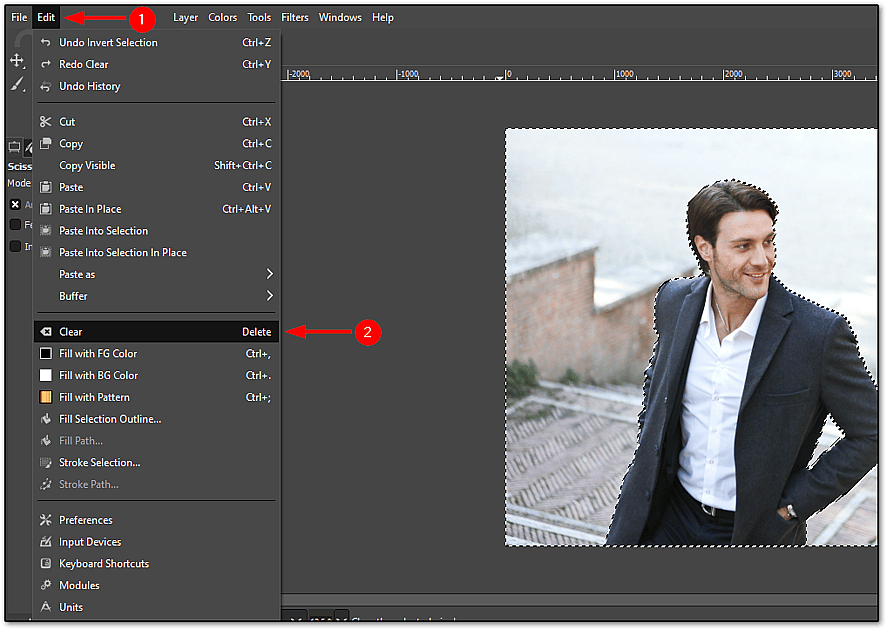Screen dimensions: 887x630
Task: Open the Windows menu
Action: [340, 18]
